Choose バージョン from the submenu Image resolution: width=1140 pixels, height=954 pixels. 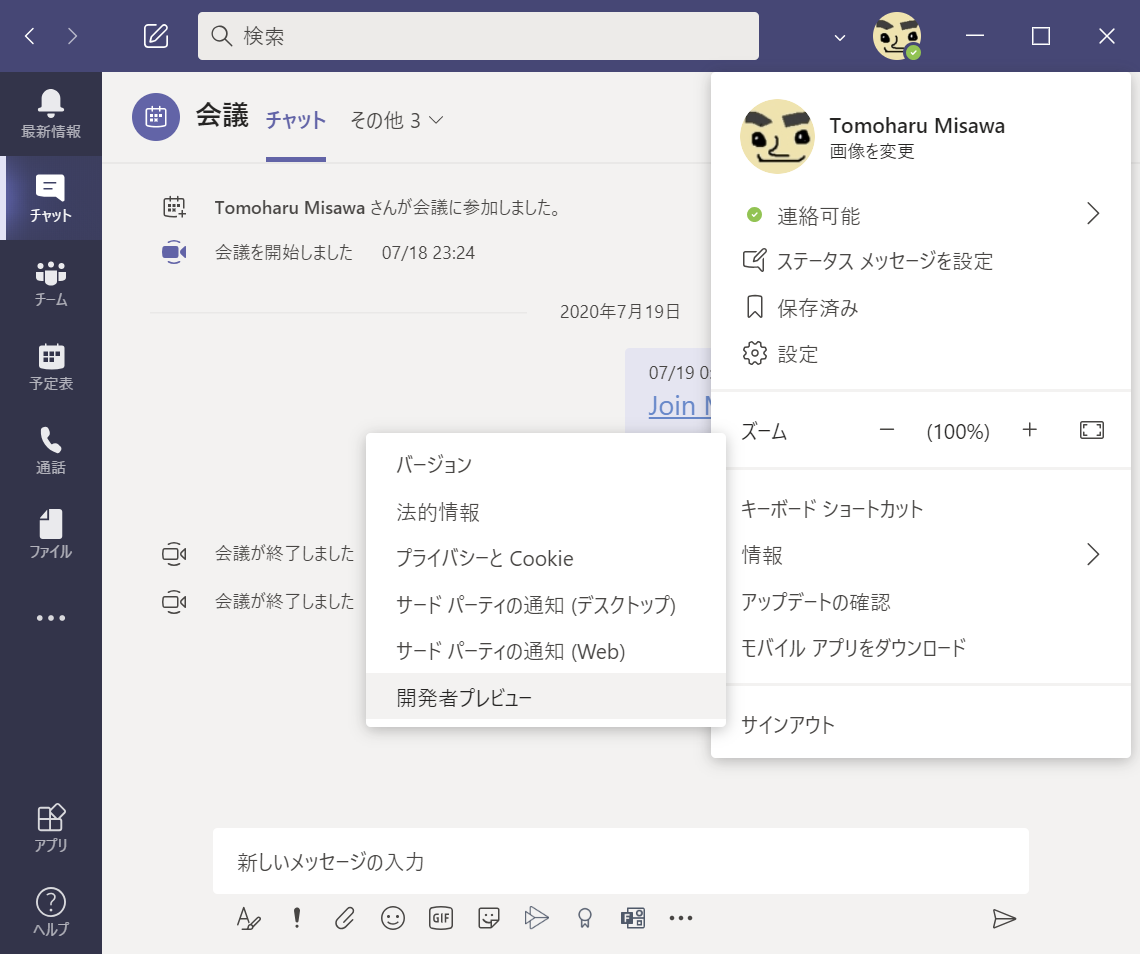point(545,465)
